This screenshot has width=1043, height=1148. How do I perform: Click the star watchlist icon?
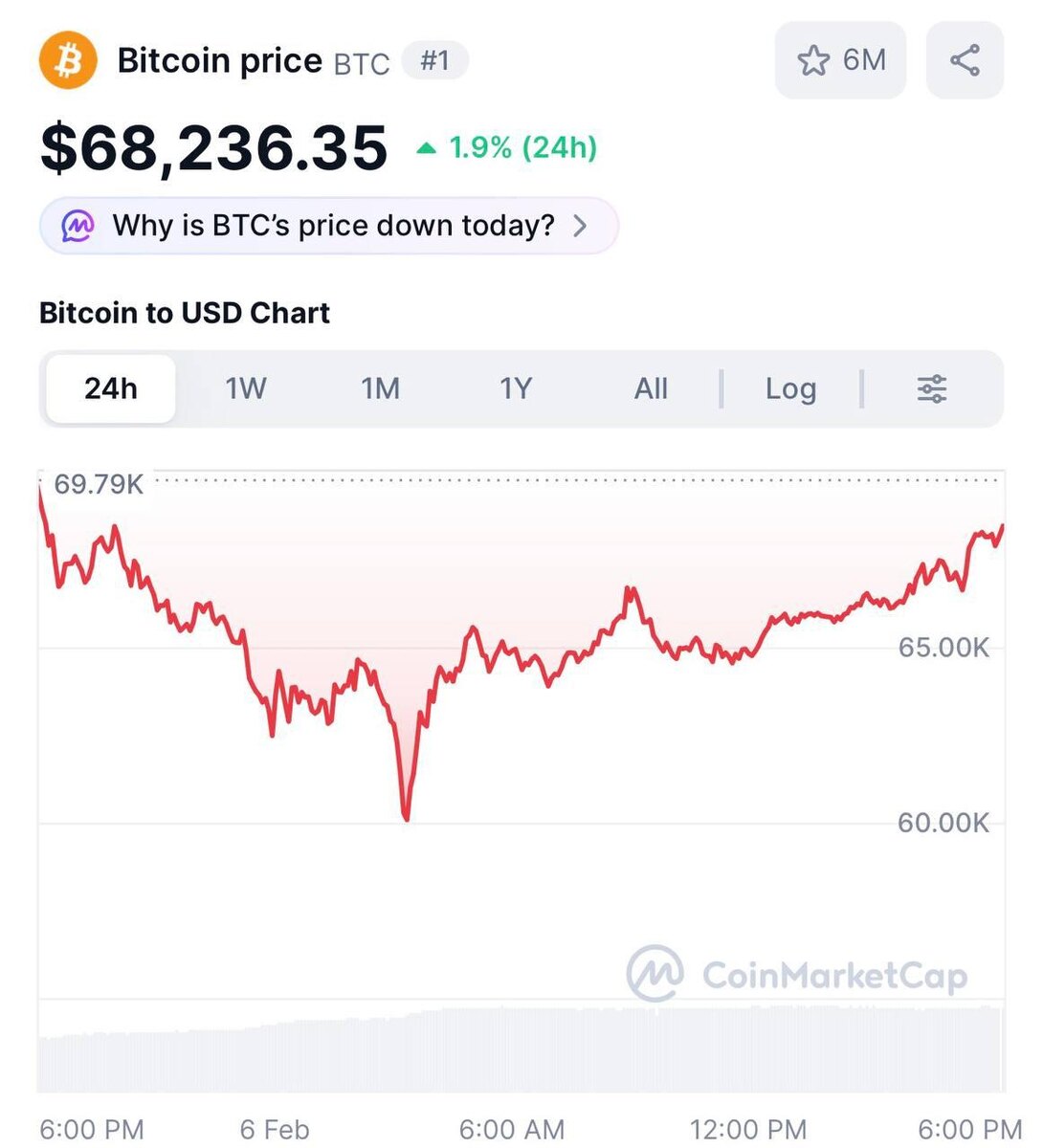(x=813, y=60)
